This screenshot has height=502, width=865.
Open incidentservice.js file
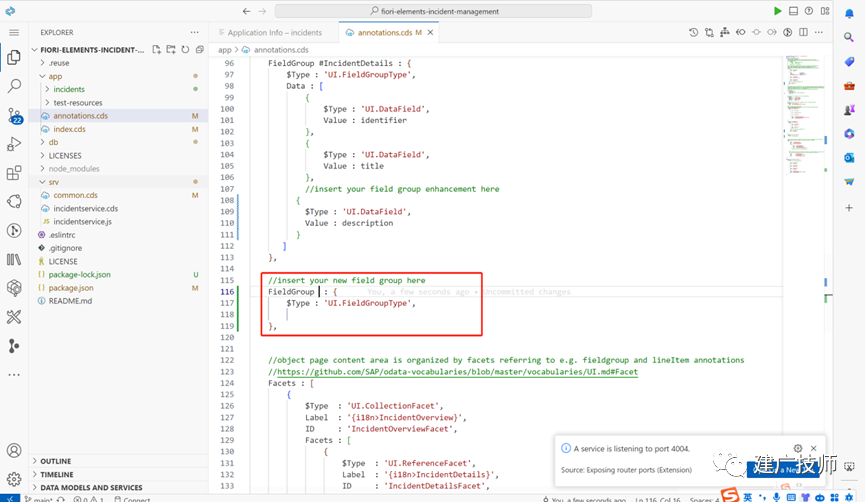point(82,222)
